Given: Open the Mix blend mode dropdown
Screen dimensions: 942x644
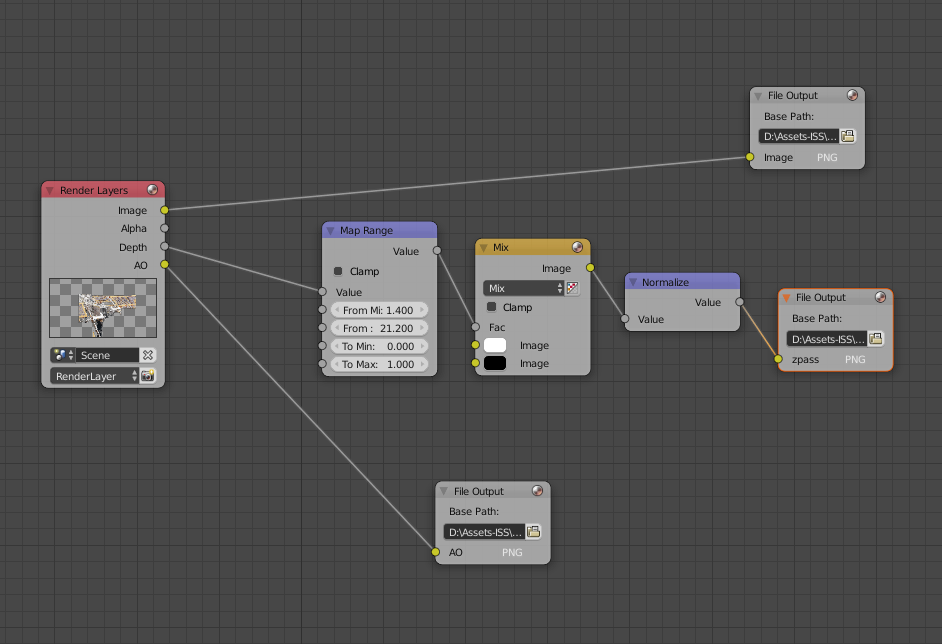Looking at the screenshot, I should coord(523,288).
